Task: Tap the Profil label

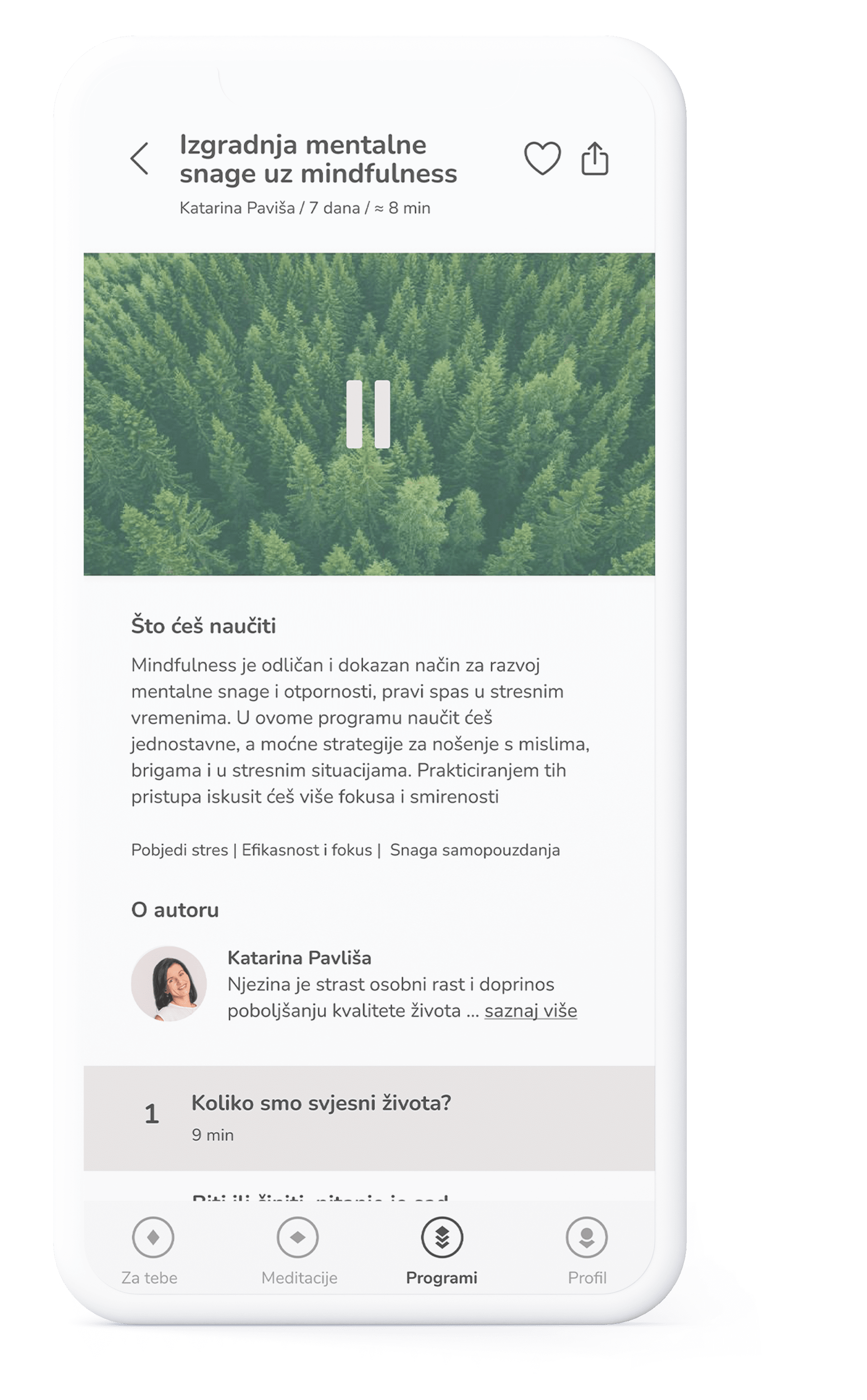Action: (x=587, y=1277)
